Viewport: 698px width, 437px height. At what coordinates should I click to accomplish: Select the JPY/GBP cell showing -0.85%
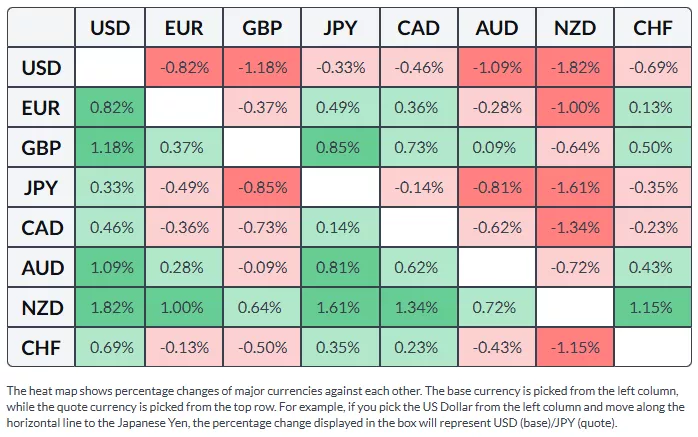[264, 188]
